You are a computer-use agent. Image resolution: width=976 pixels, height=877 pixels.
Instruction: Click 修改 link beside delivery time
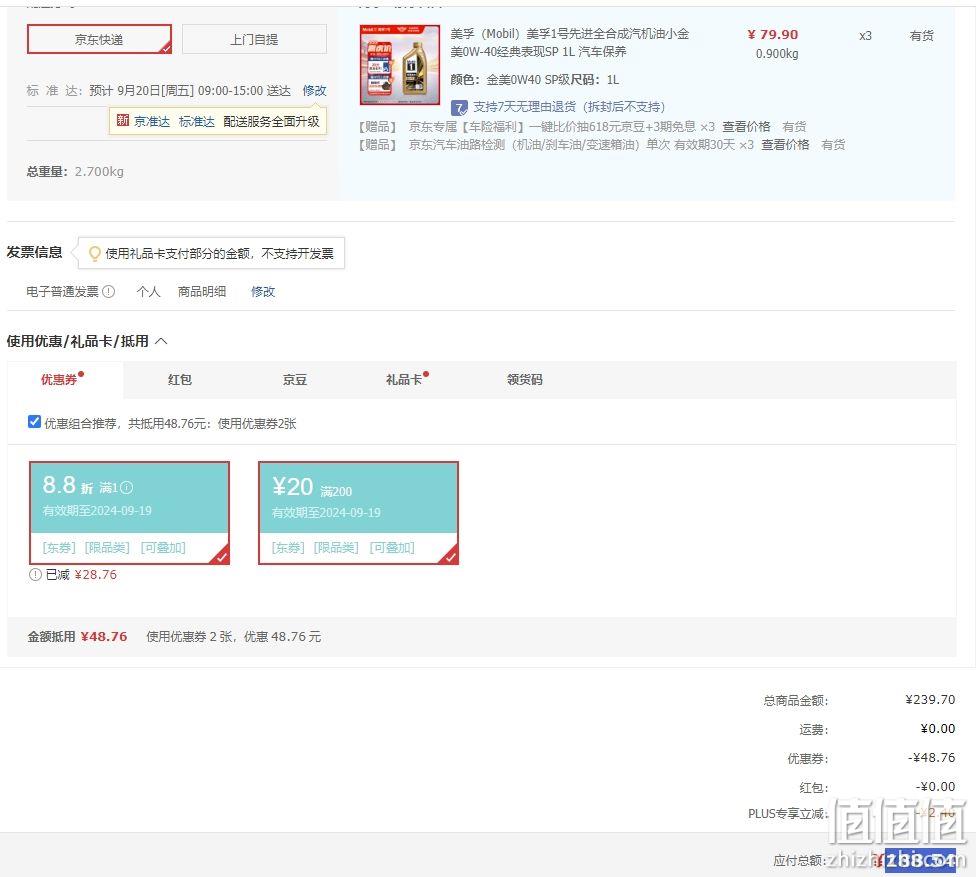point(314,91)
